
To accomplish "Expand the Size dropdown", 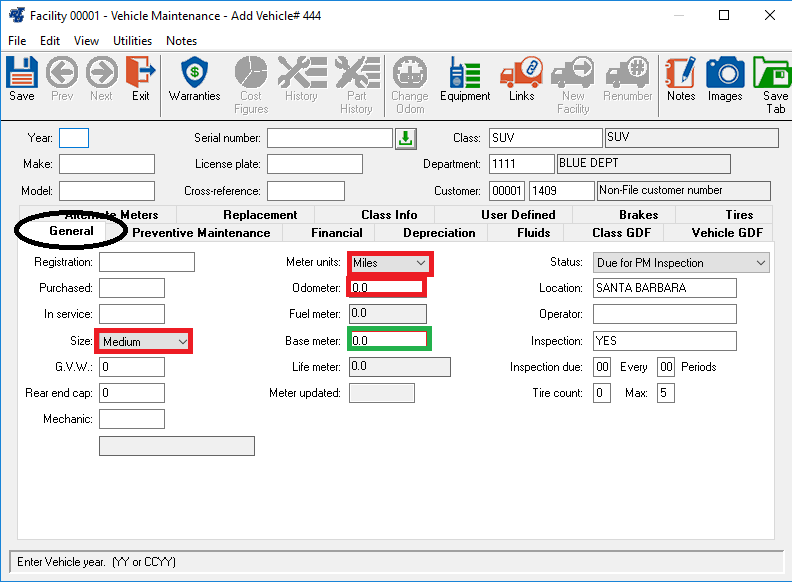I will (182, 342).
